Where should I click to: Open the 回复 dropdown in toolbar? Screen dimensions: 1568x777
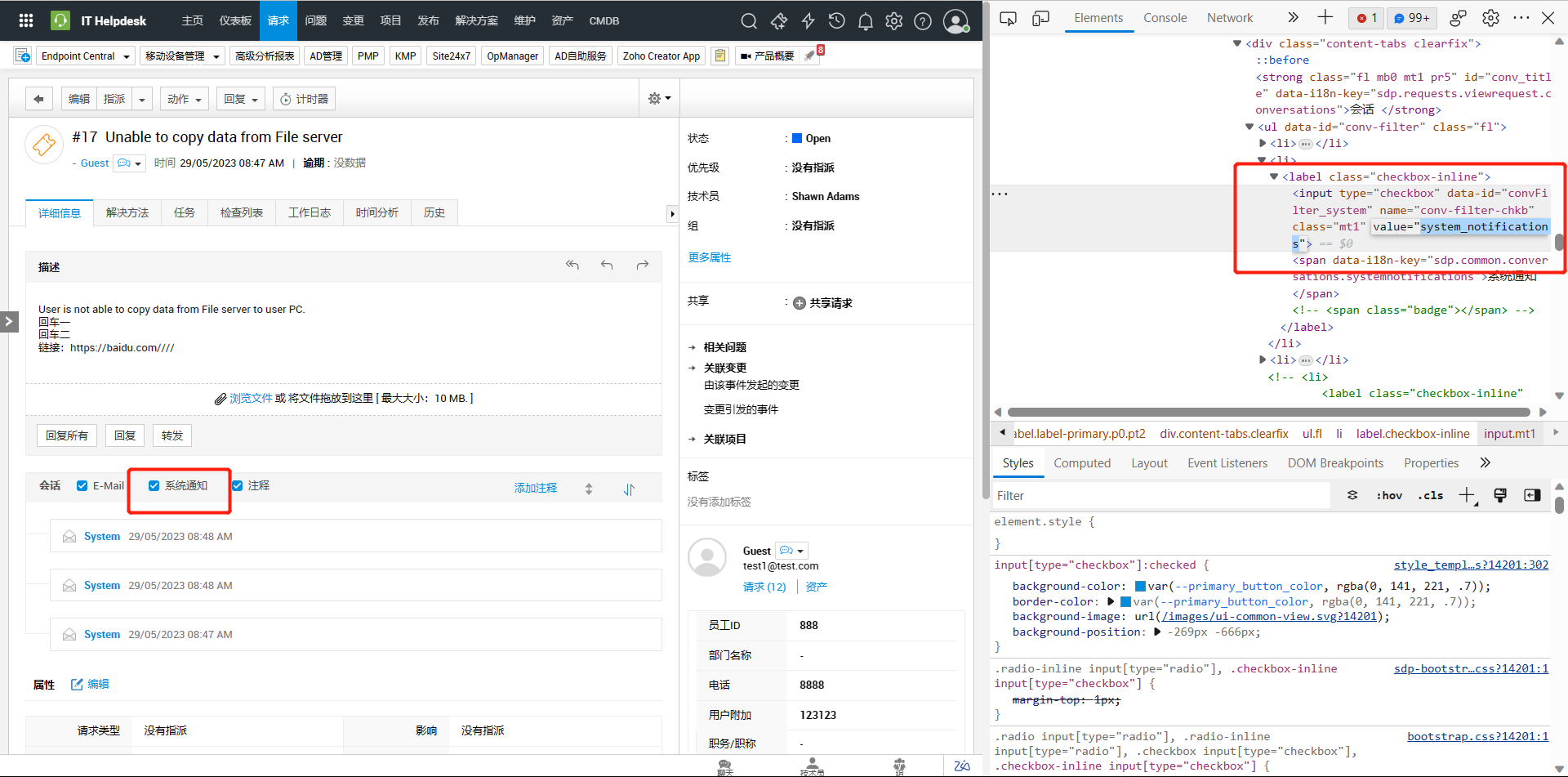point(241,99)
